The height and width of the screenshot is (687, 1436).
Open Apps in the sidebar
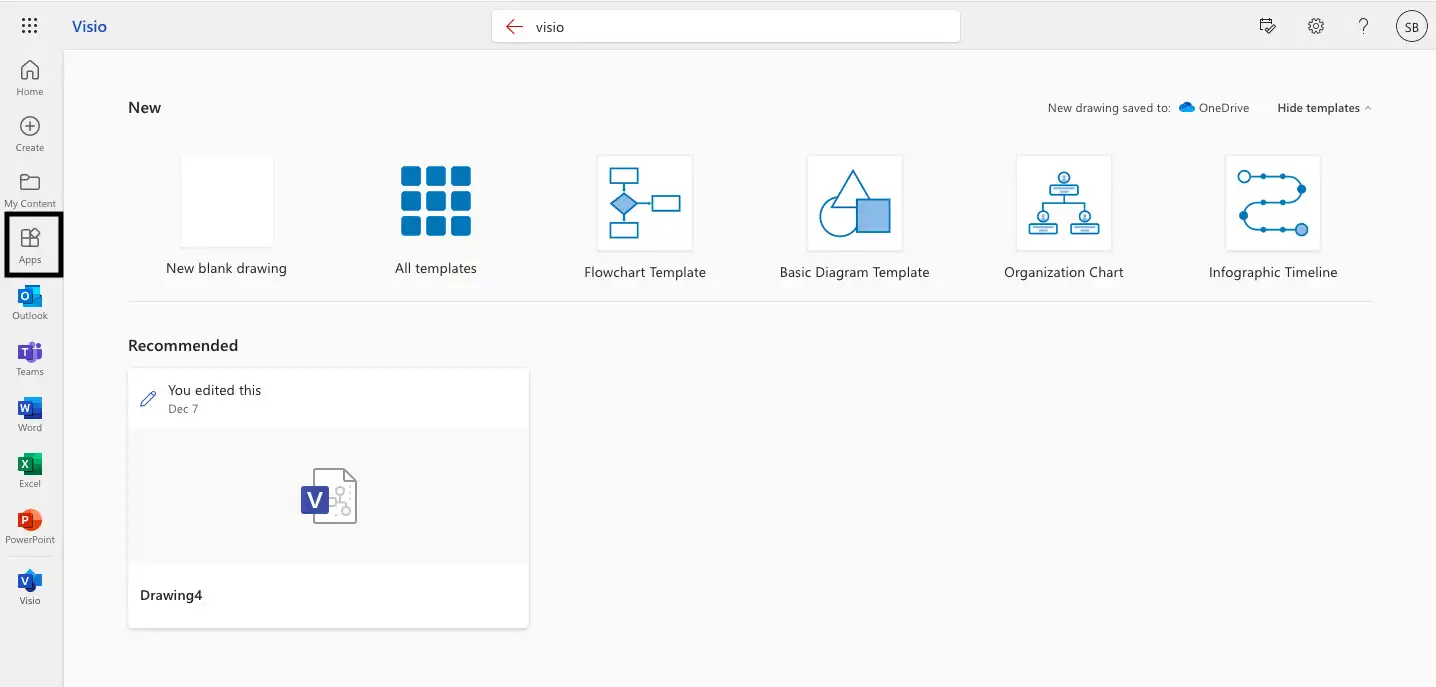tap(30, 245)
